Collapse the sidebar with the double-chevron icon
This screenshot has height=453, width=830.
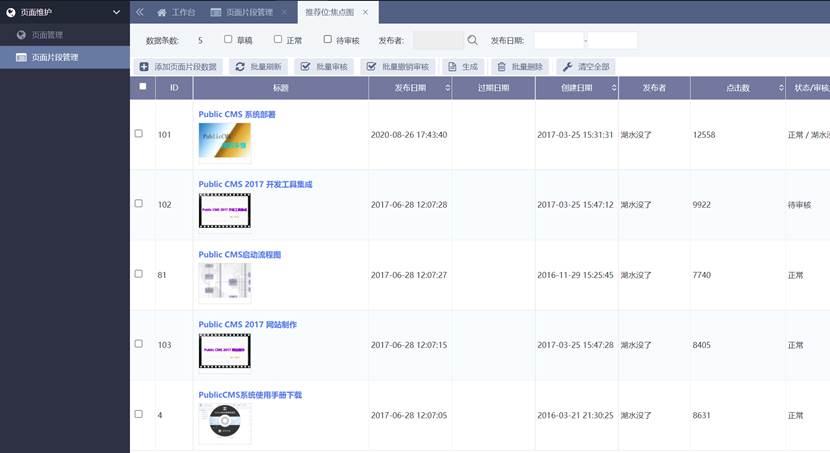pos(140,12)
